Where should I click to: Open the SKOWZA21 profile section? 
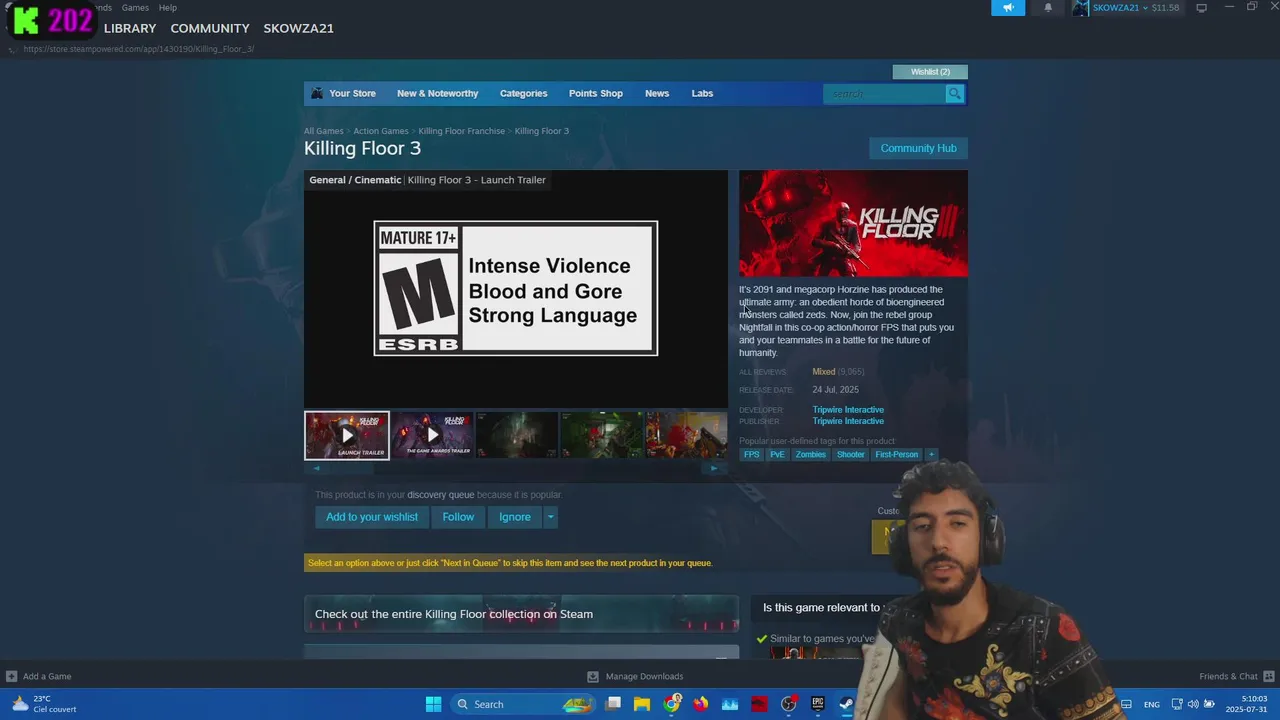click(298, 28)
